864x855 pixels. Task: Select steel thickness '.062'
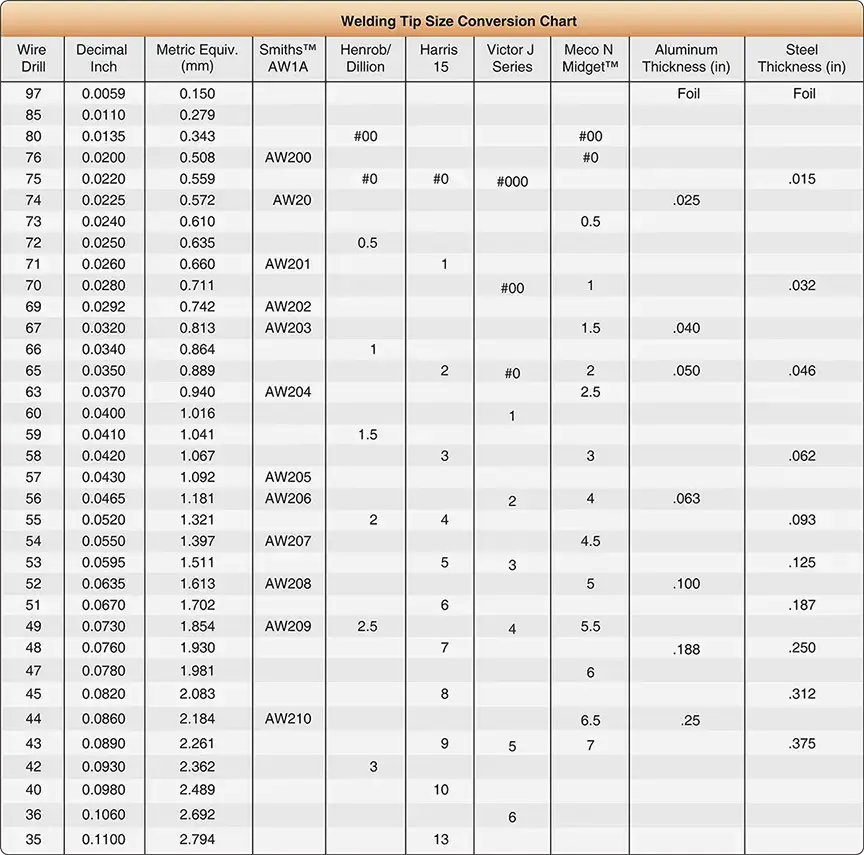coord(802,456)
